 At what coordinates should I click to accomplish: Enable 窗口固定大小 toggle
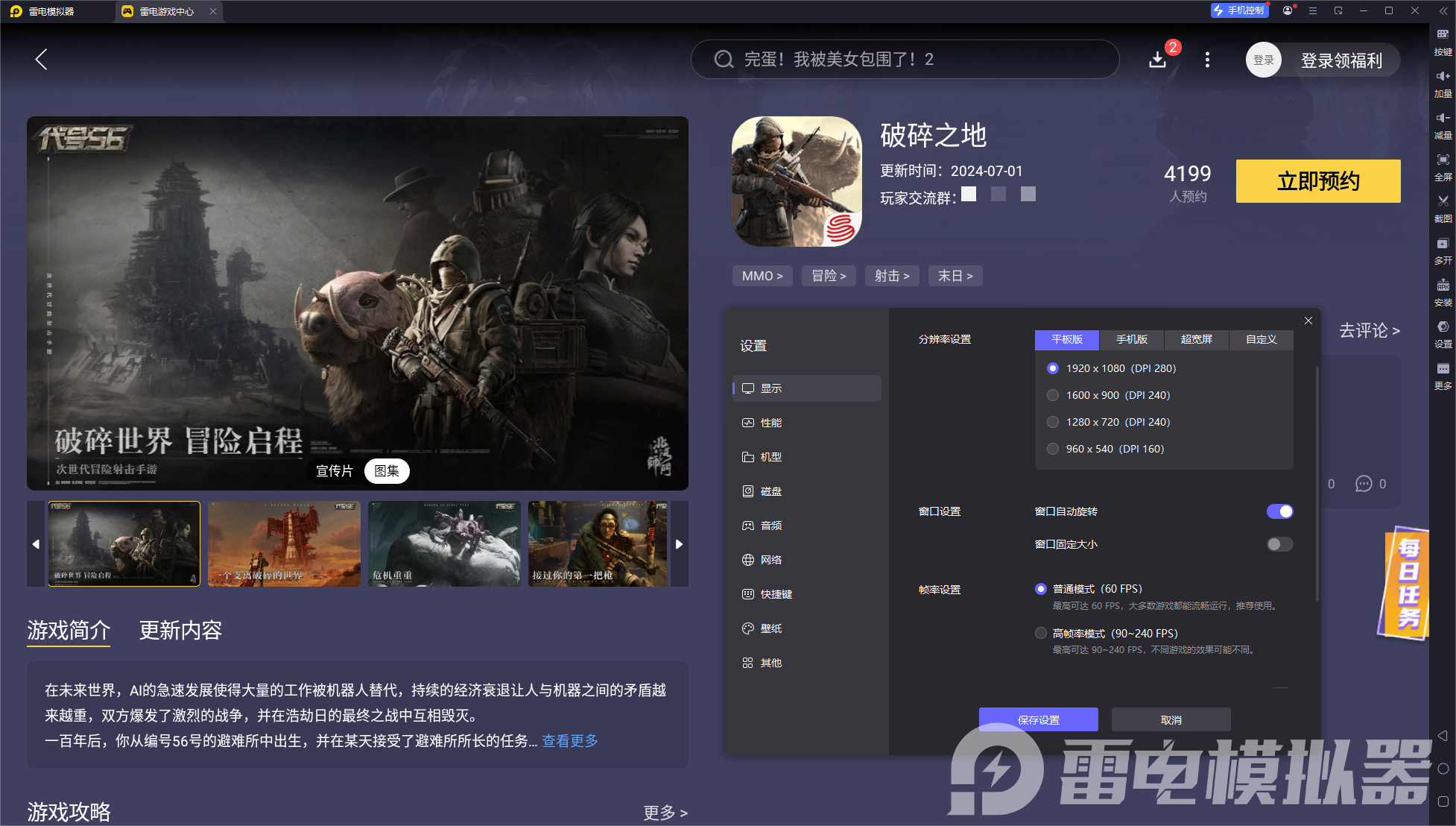1279,544
